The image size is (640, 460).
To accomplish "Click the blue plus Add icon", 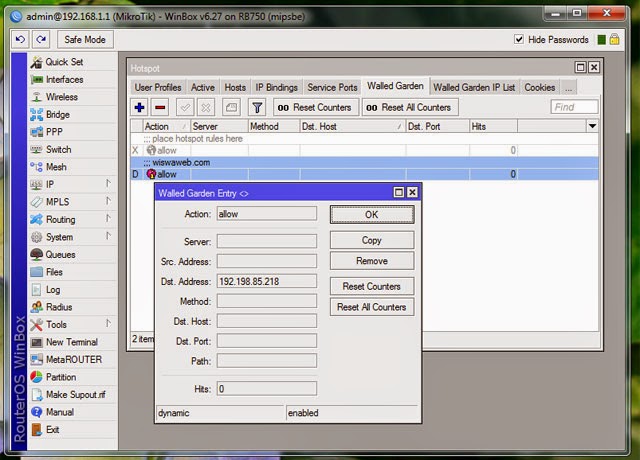I will point(140,107).
